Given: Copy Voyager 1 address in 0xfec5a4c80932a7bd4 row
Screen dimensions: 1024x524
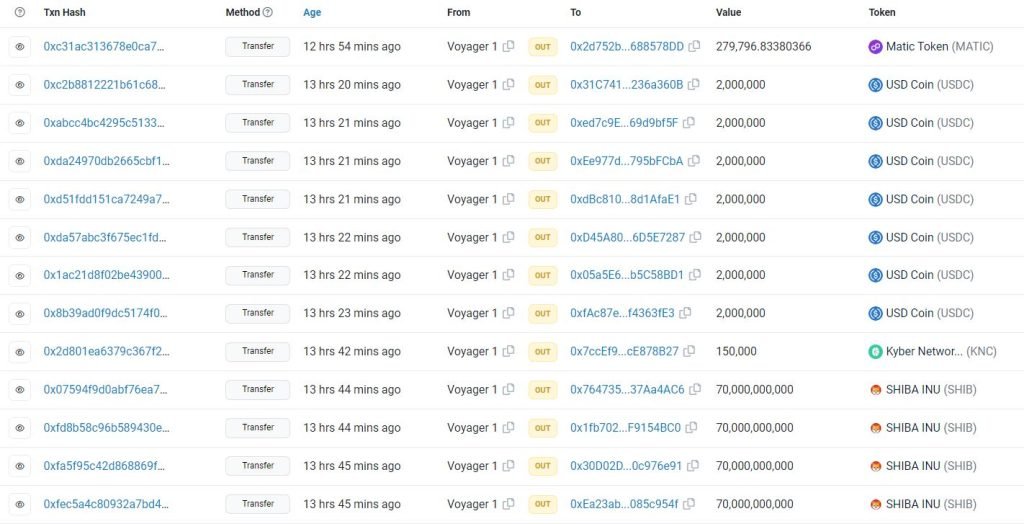Looking at the screenshot, I should tap(508, 504).
